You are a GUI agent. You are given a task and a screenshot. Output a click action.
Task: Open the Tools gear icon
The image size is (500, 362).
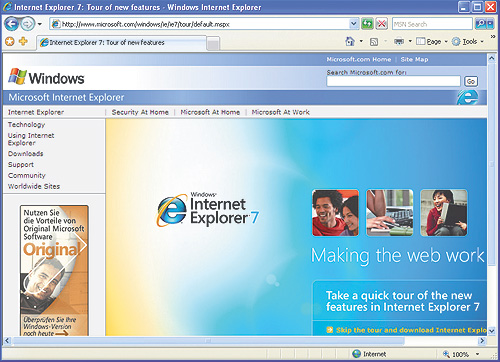[x=456, y=41]
